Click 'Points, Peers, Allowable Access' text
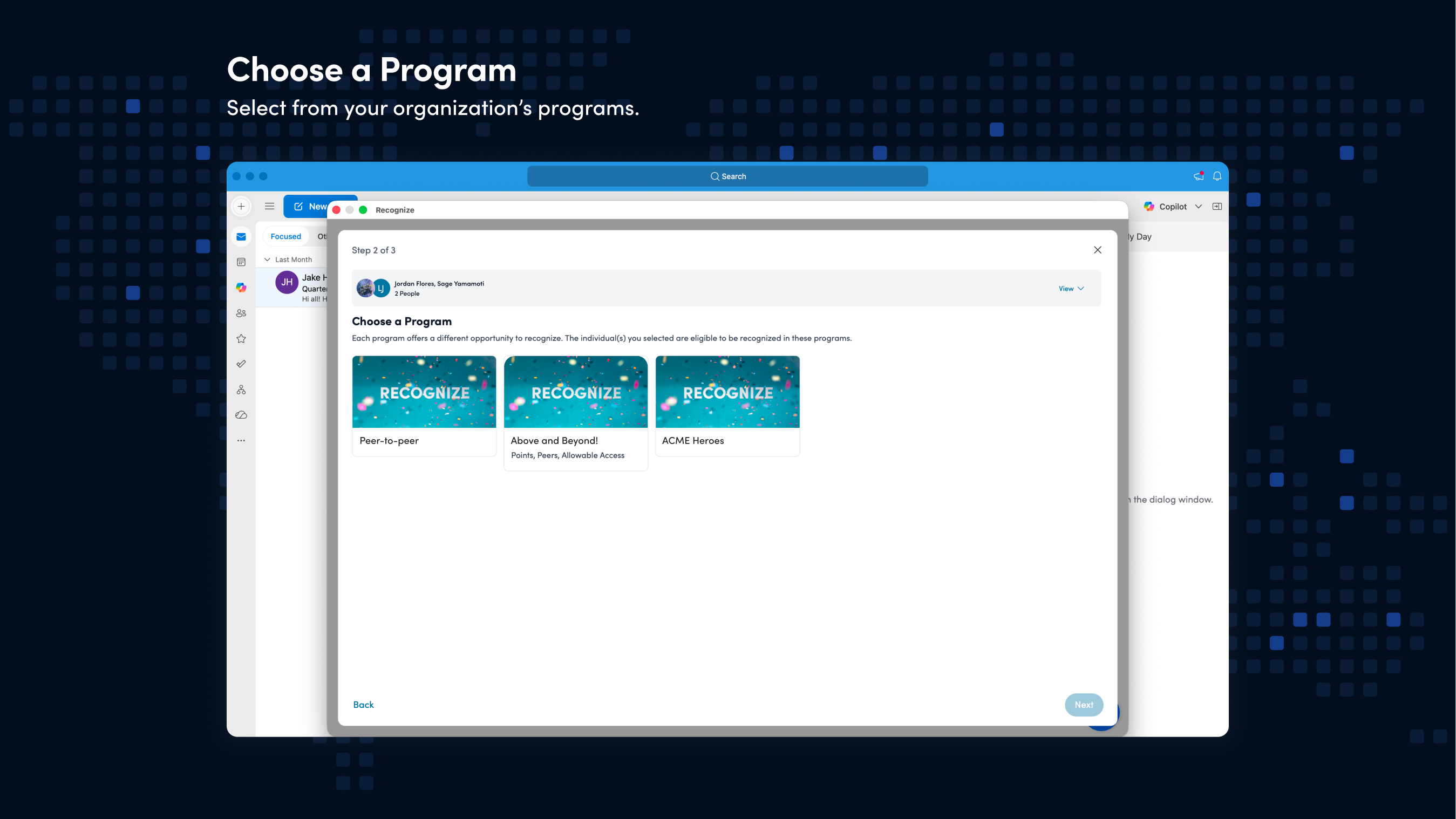The image size is (1456, 819). [x=568, y=455]
